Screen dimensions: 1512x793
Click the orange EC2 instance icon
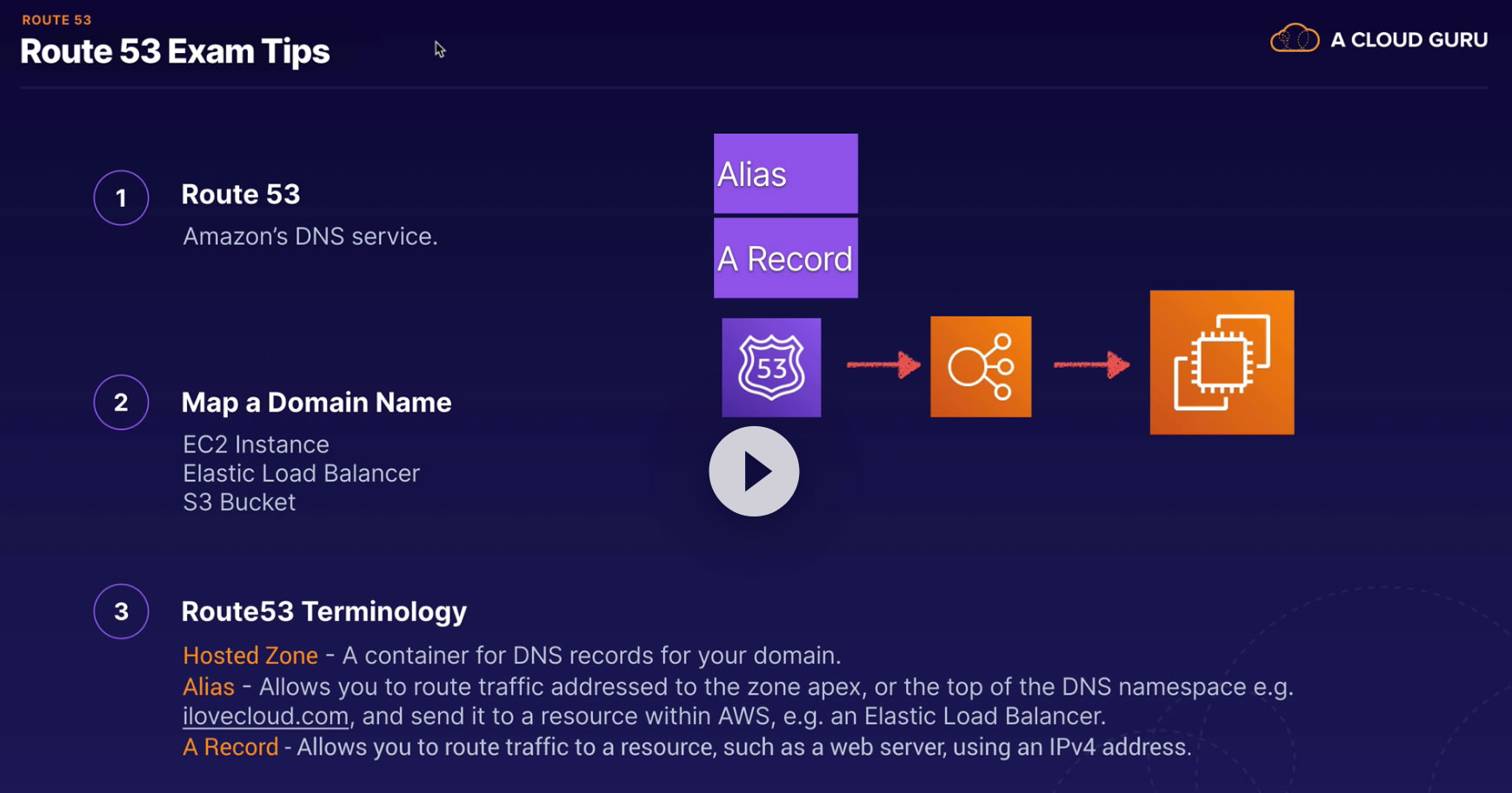pyautogui.click(x=1222, y=362)
